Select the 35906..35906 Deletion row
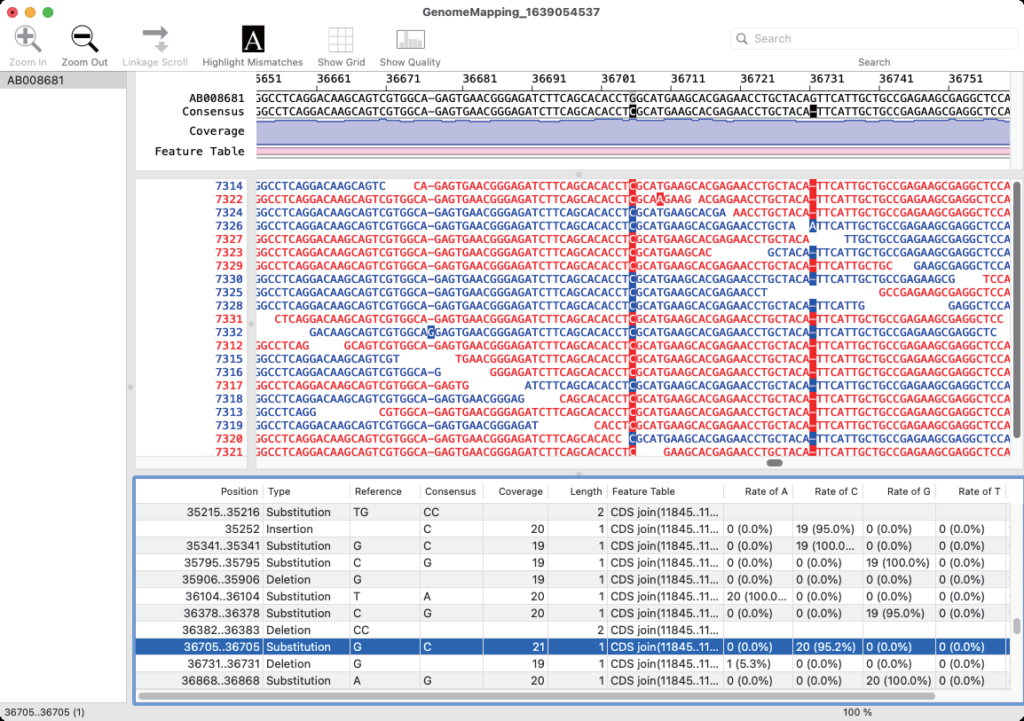Screen dimensions: 1024x721 pyautogui.click(x=572, y=580)
